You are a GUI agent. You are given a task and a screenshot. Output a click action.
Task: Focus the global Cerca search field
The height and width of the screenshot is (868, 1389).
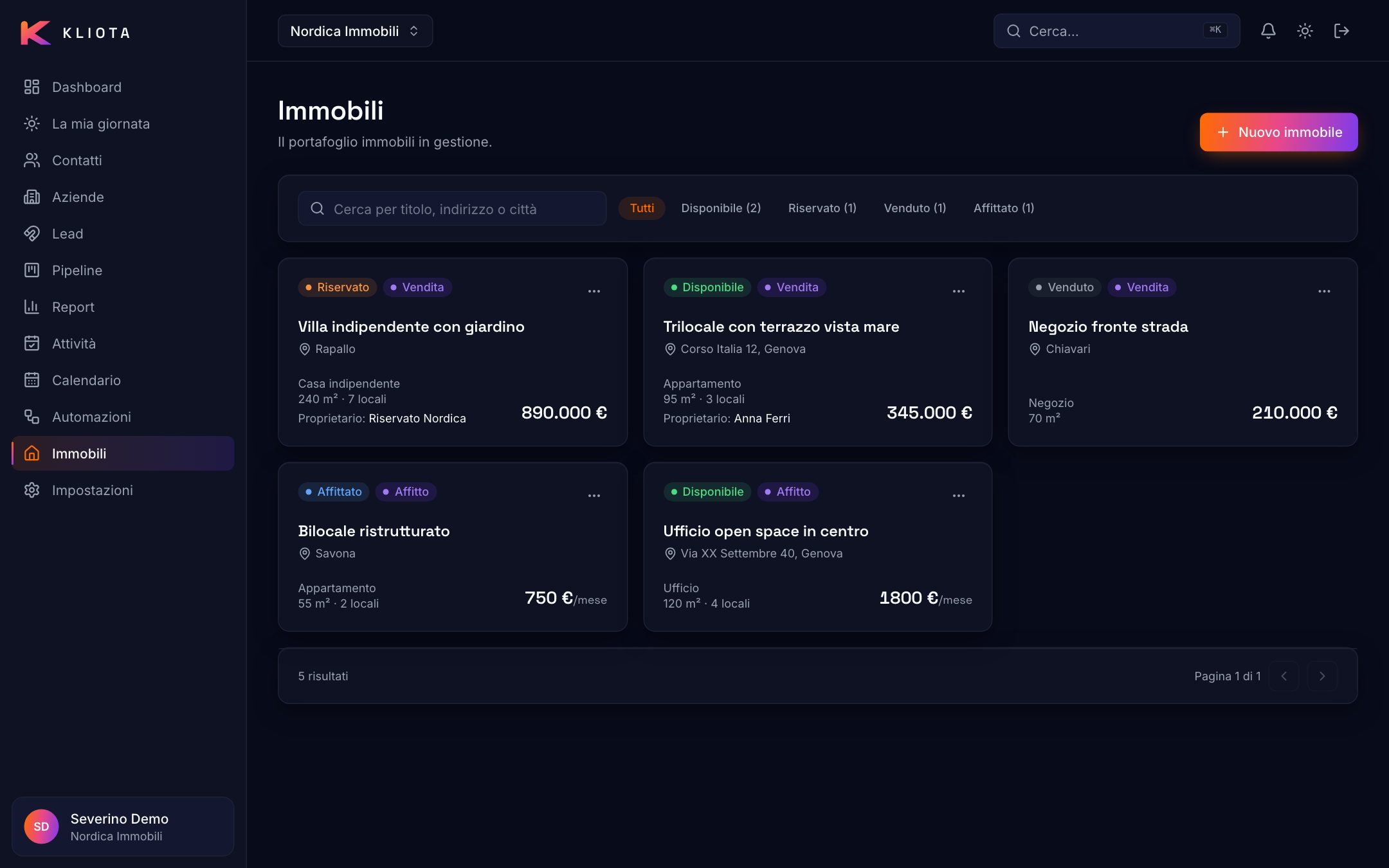click(1116, 31)
